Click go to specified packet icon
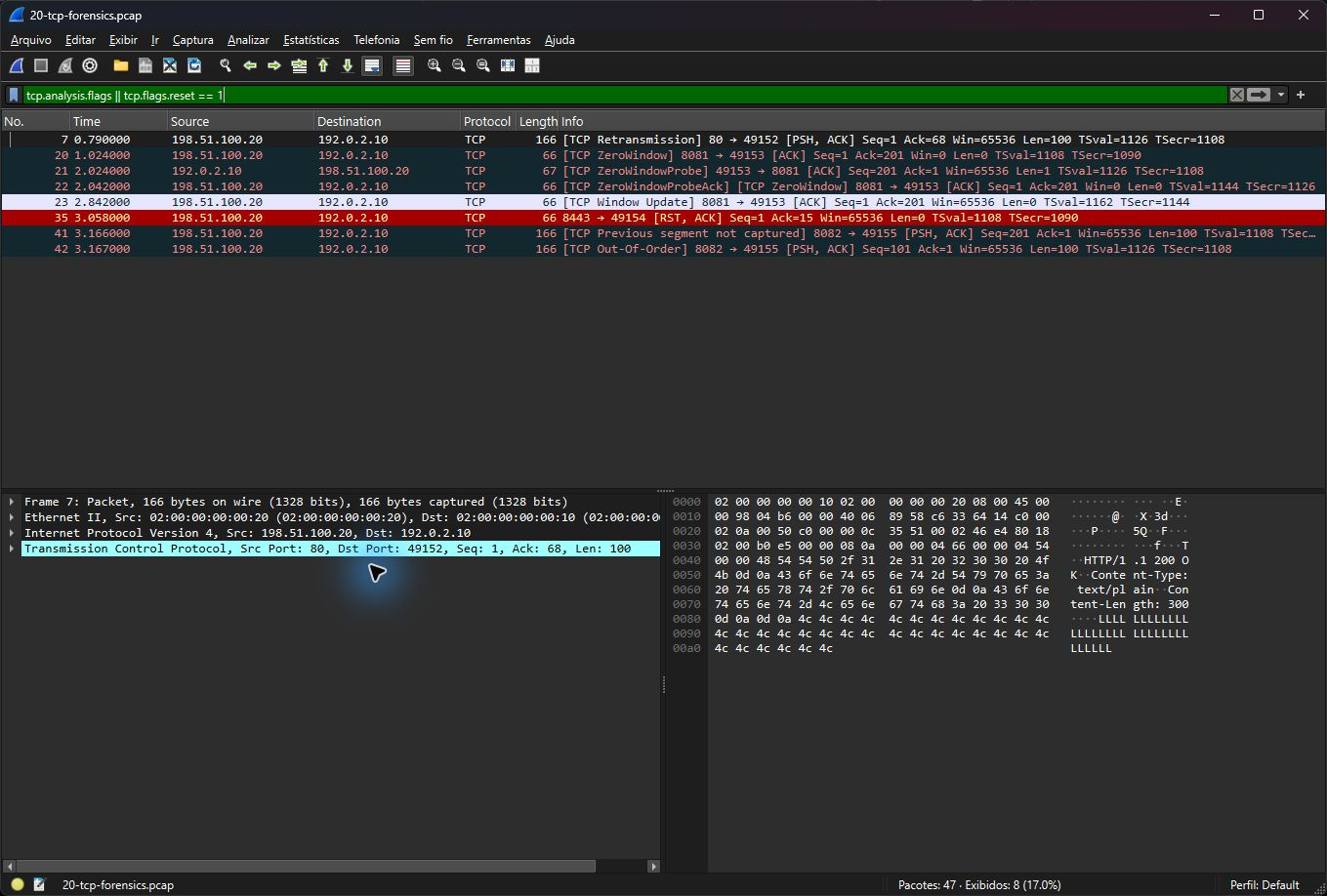Viewport: 1327px width, 896px height. [x=299, y=65]
